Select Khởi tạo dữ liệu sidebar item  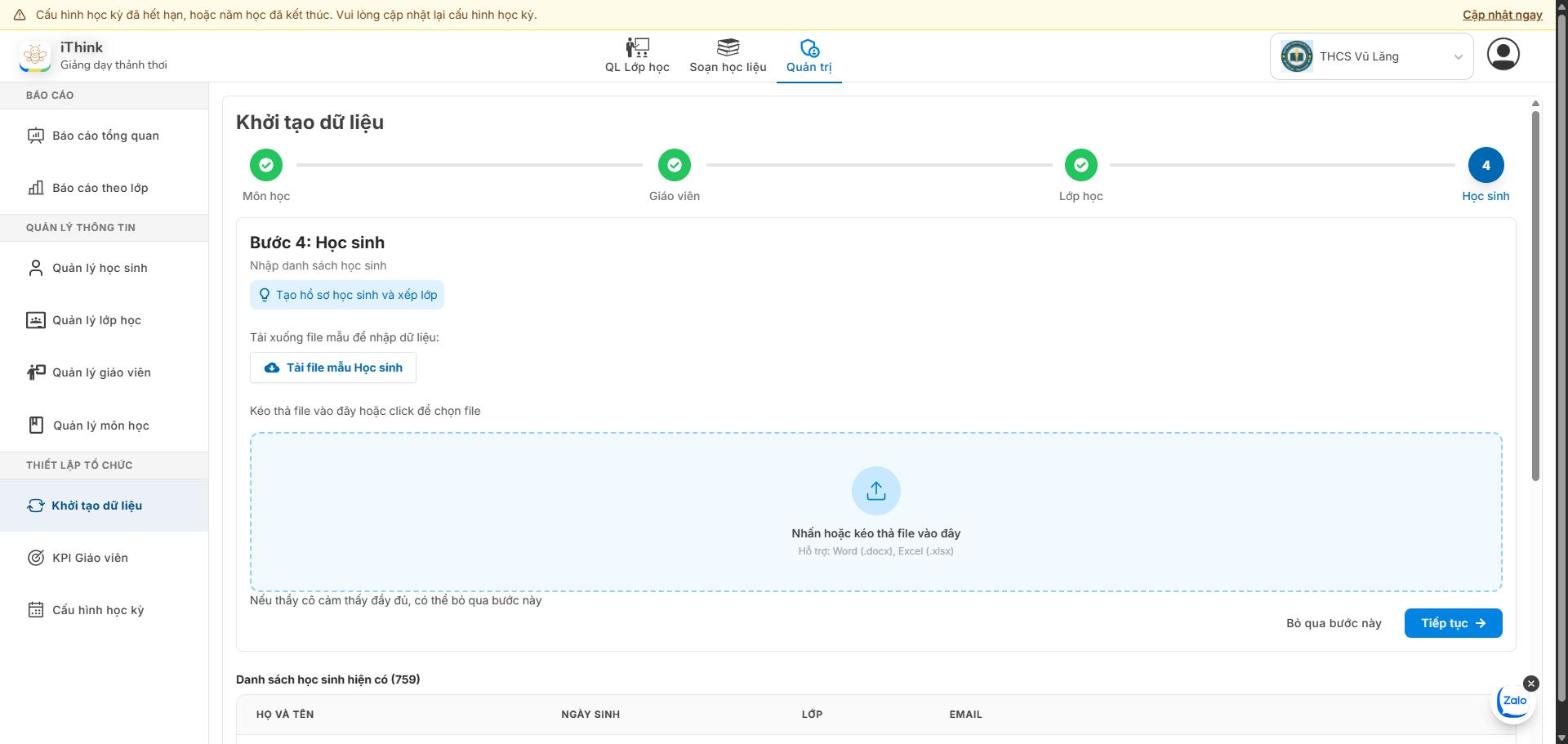coord(104,505)
